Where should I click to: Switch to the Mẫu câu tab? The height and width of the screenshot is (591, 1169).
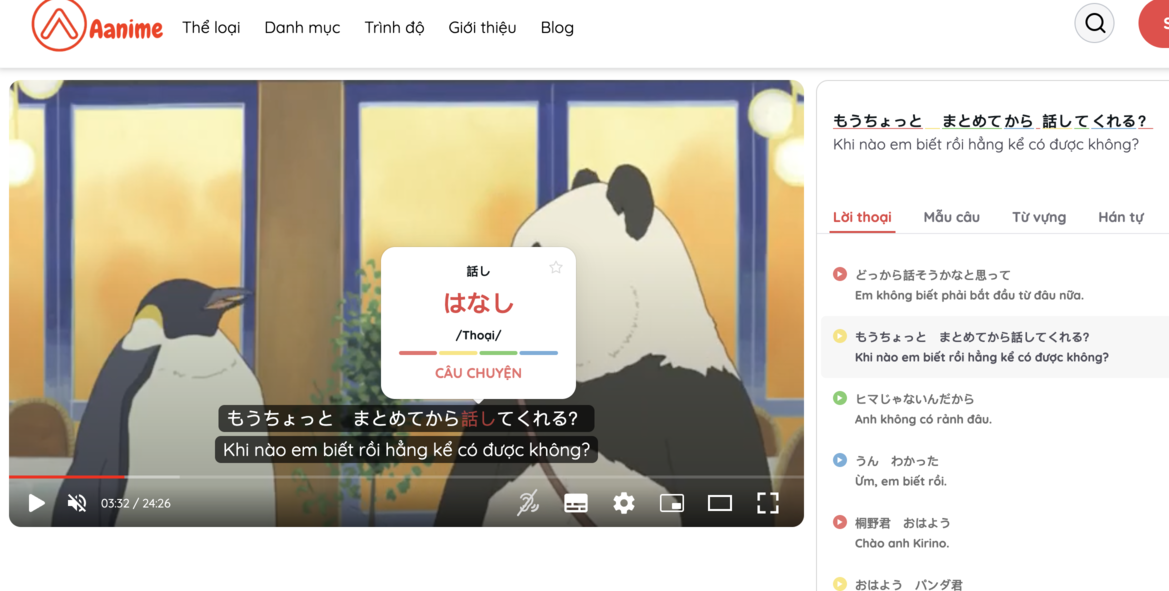(x=951, y=217)
